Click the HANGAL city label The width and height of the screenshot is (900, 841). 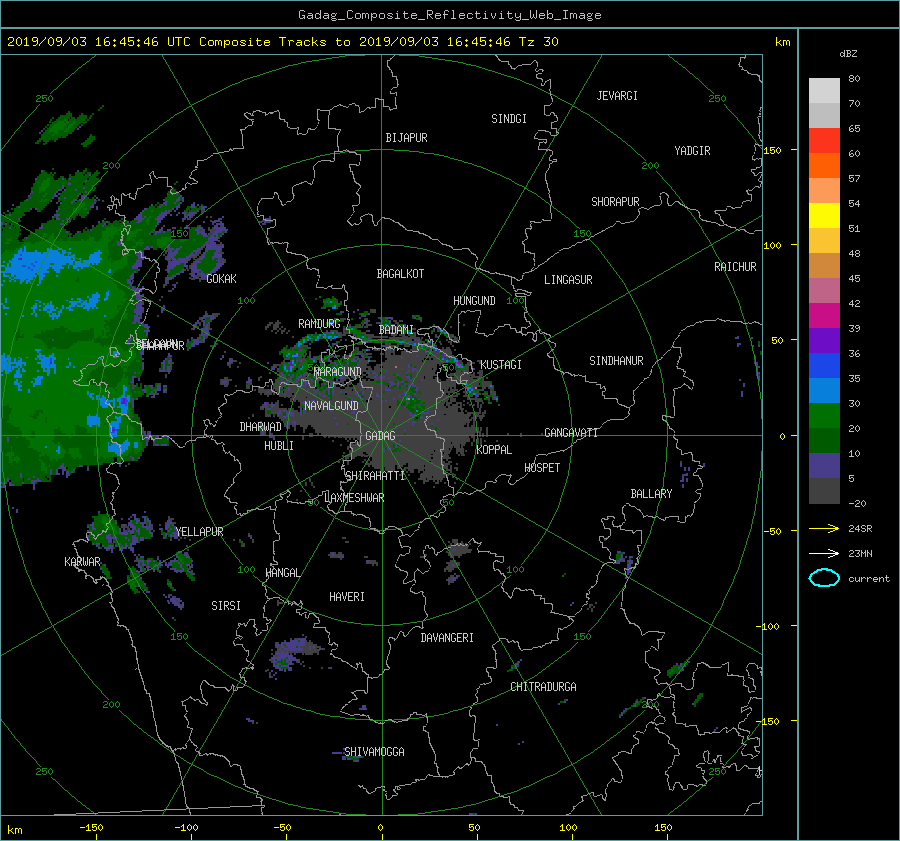pyautogui.click(x=282, y=573)
